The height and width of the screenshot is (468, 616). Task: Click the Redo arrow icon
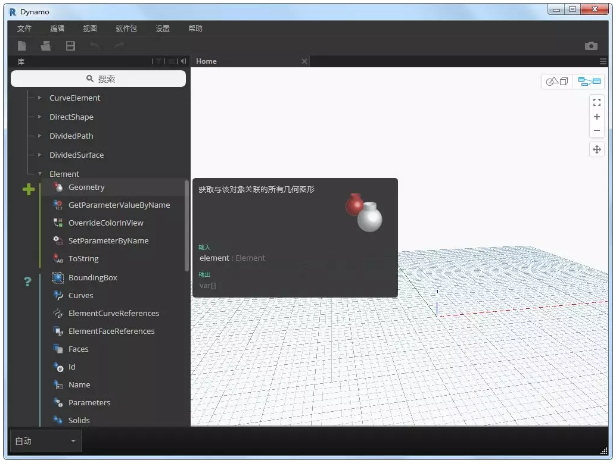point(119,46)
